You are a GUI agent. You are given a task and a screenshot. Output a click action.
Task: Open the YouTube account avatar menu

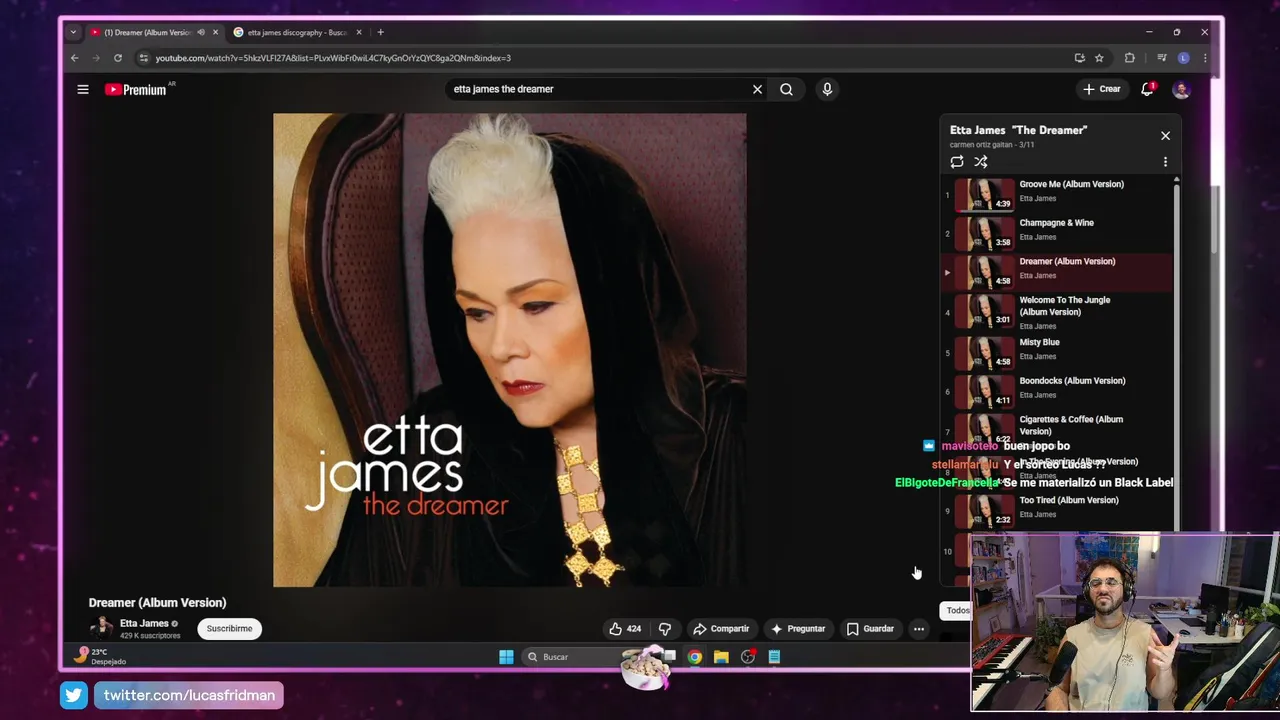coord(1181,89)
